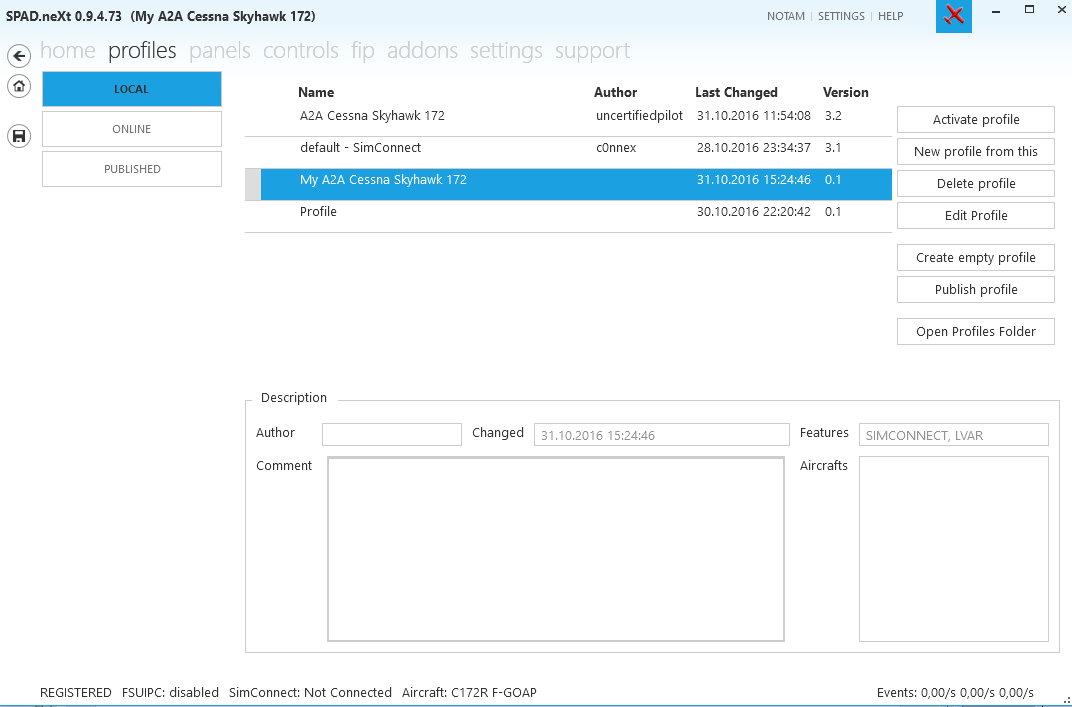Click the save floppy disk icon
This screenshot has height=707, width=1072.
18,136
